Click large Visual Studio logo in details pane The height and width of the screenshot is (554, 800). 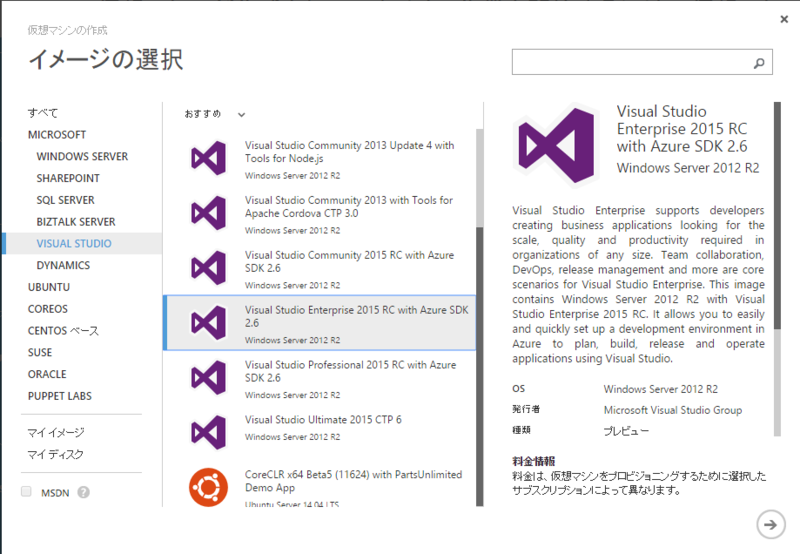tap(556, 145)
